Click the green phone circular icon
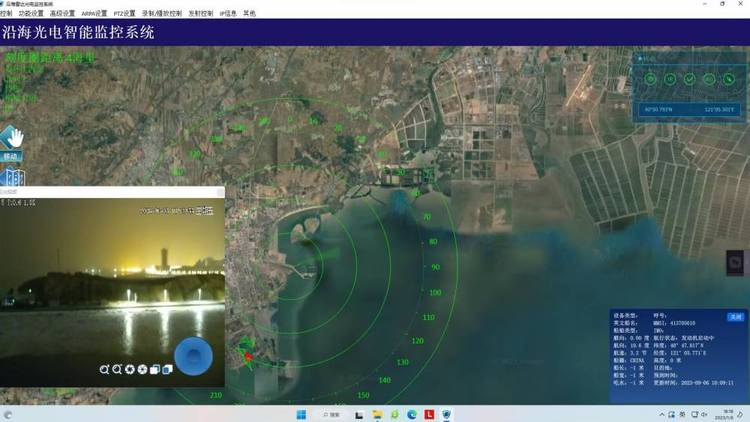The height and width of the screenshot is (422, 750). tap(728, 79)
